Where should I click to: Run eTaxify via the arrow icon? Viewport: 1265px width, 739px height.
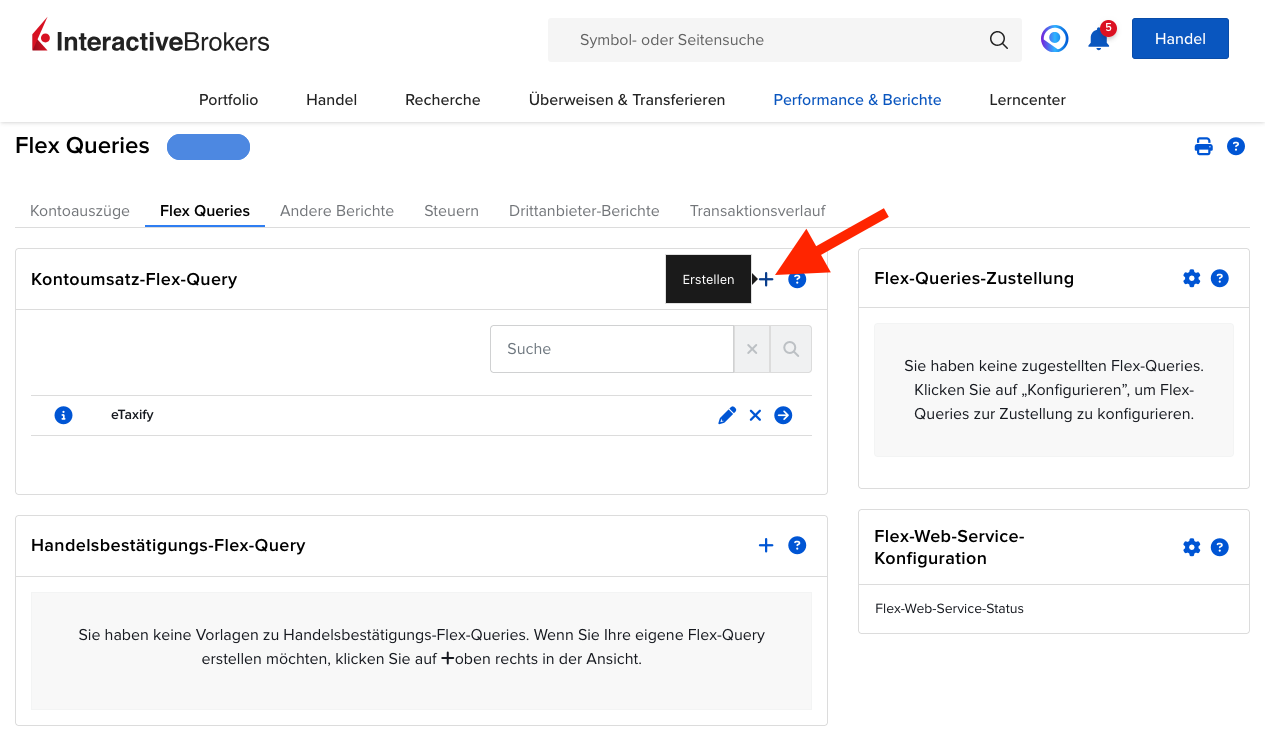coord(784,414)
